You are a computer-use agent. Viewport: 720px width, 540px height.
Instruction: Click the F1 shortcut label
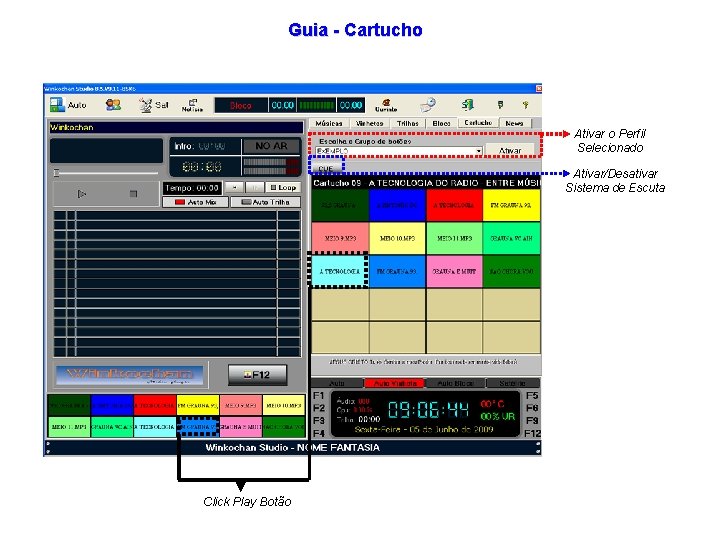coord(319,395)
